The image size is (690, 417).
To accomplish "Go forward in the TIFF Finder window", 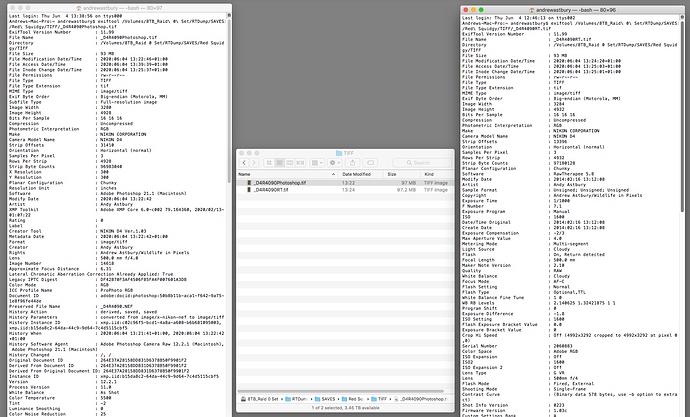I will tap(254, 163).
